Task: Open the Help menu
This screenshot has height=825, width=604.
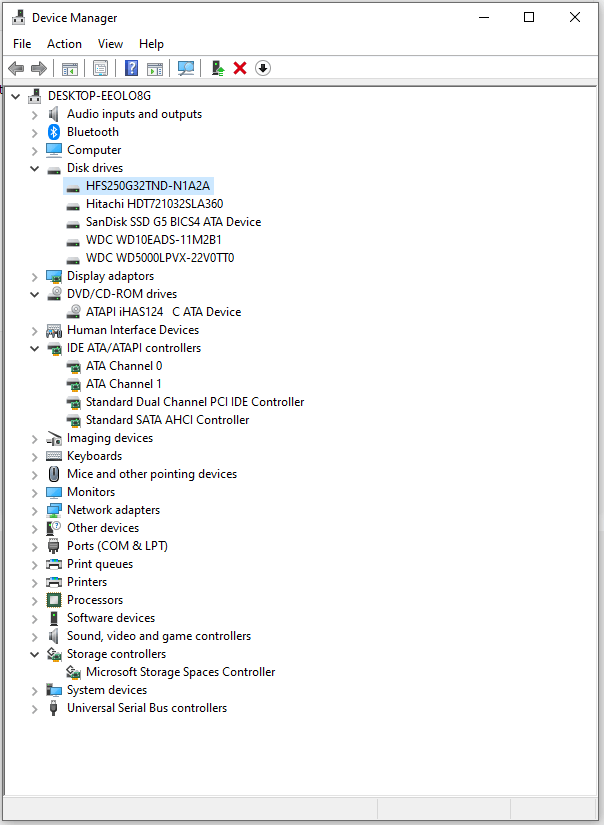Action: (152, 44)
